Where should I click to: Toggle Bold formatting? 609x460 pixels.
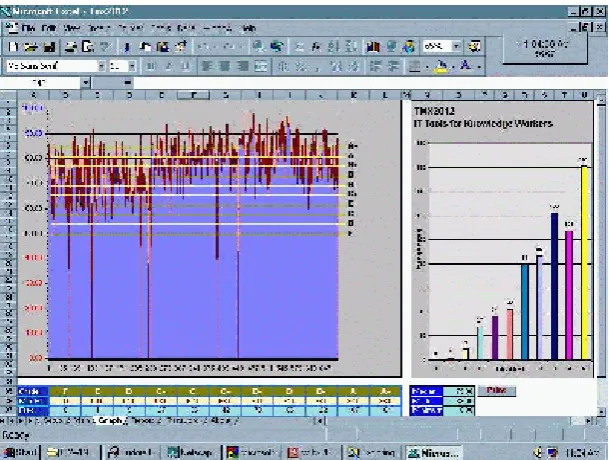click(x=151, y=66)
